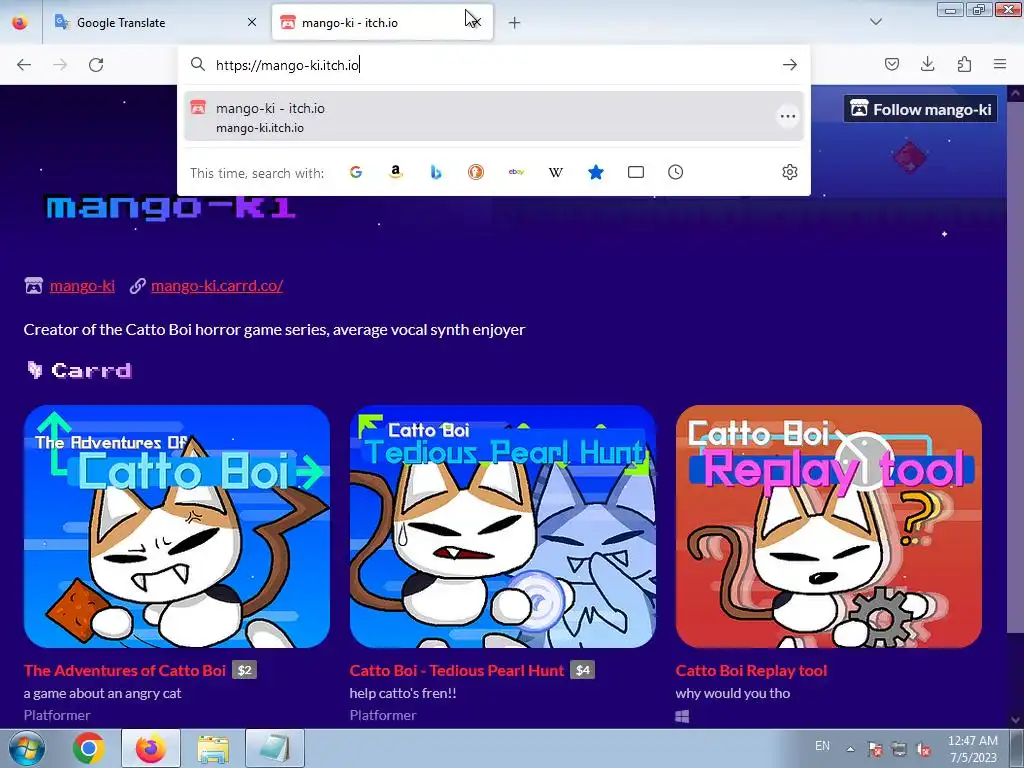Select the mango-ki - itch.io tab
1024x768 pixels.
pyautogui.click(x=382, y=22)
